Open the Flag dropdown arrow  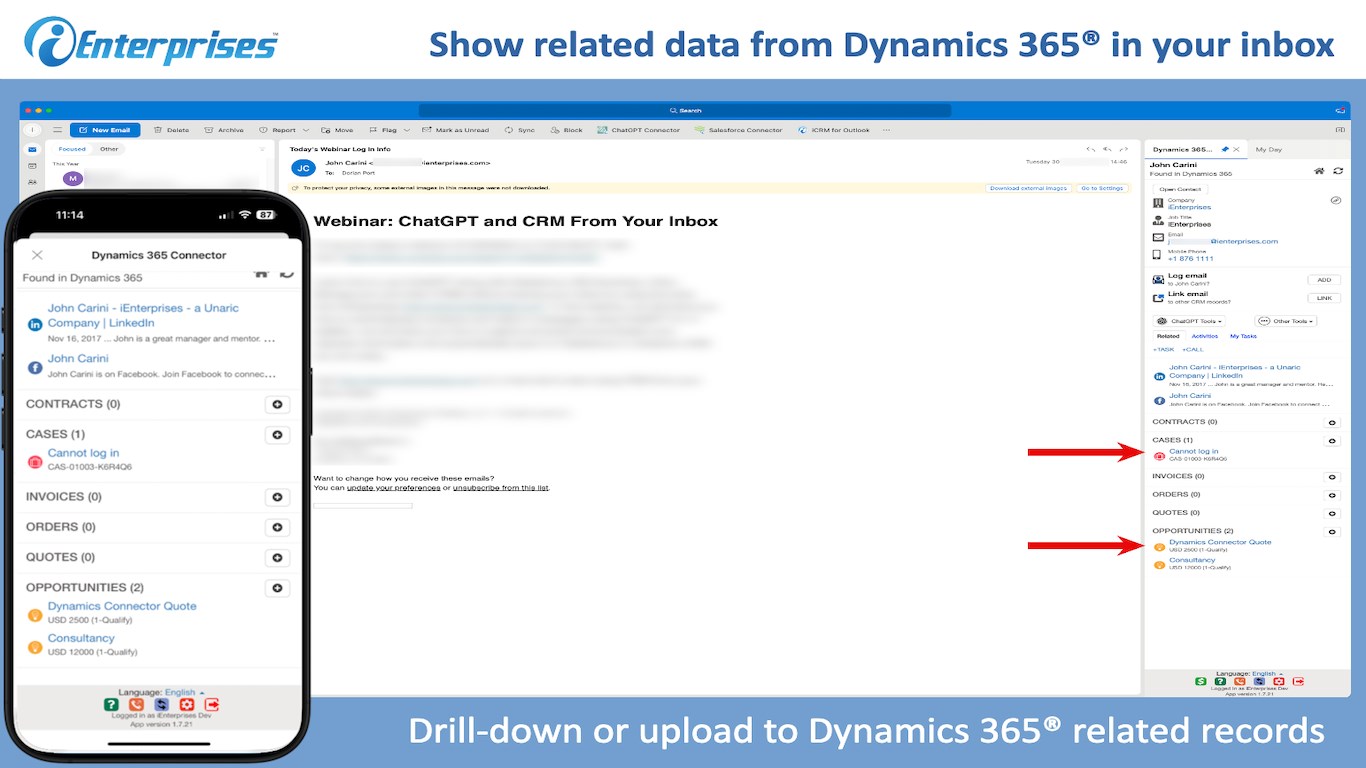pyautogui.click(x=406, y=130)
